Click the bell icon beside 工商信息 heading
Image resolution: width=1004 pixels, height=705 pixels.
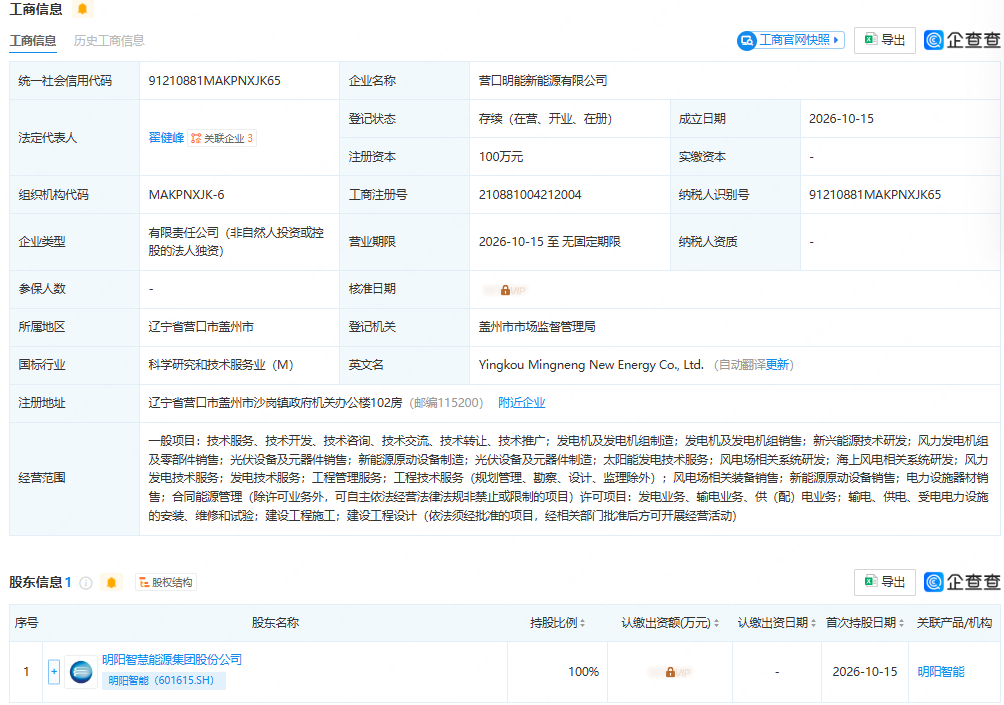[x=82, y=9]
